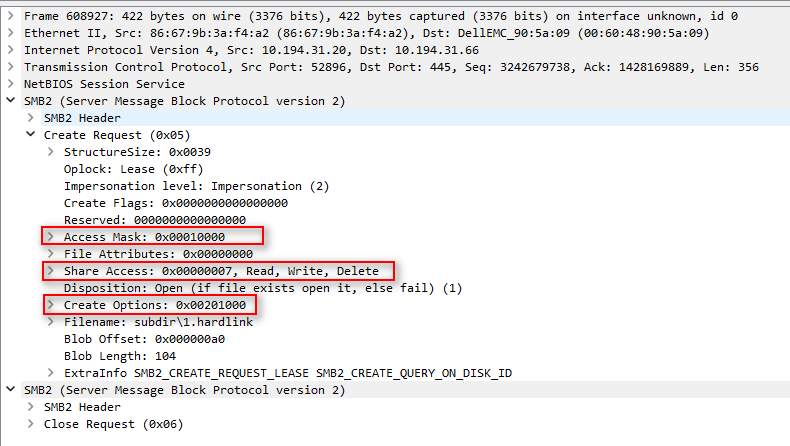Screen dimensions: 790x446
Task: Expand the Filename subdir\1.hardlink field
Action: point(51,322)
